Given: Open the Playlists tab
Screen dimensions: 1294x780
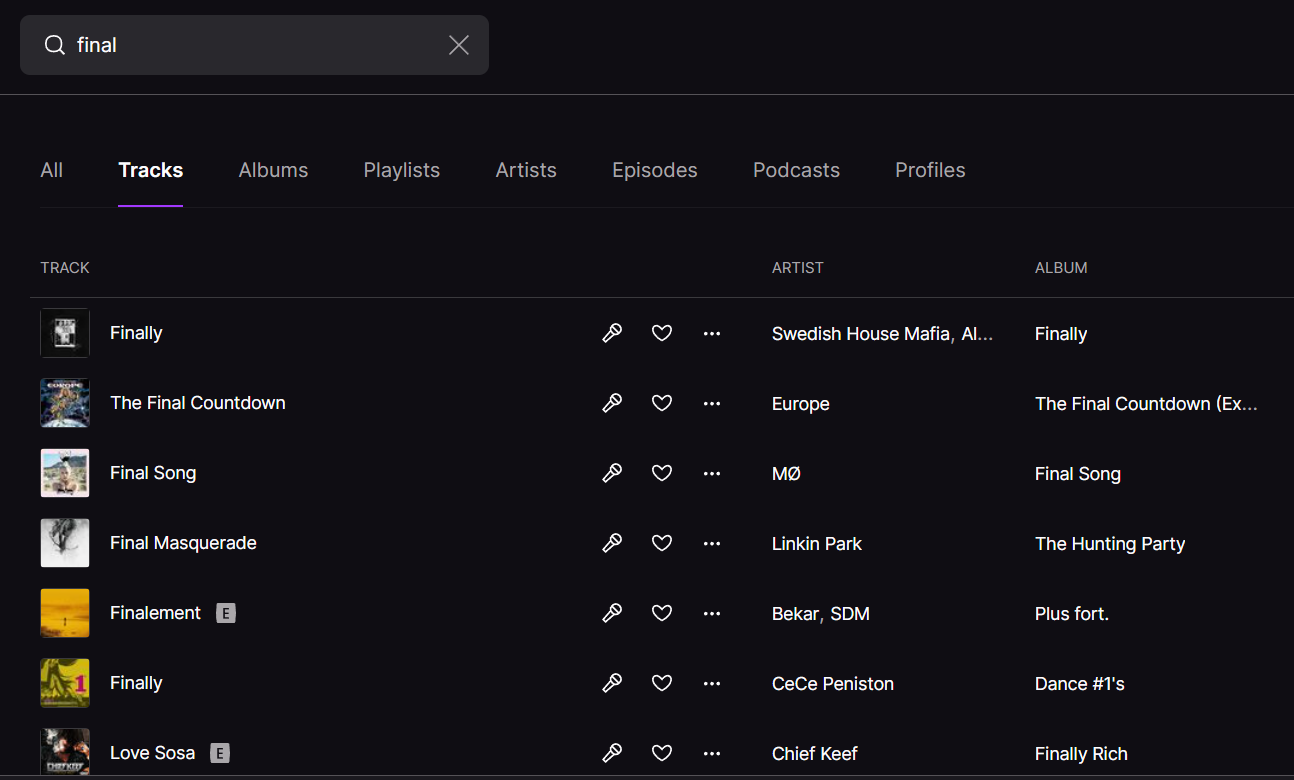Looking at the screenshot, I should click(x=402, y=170).
